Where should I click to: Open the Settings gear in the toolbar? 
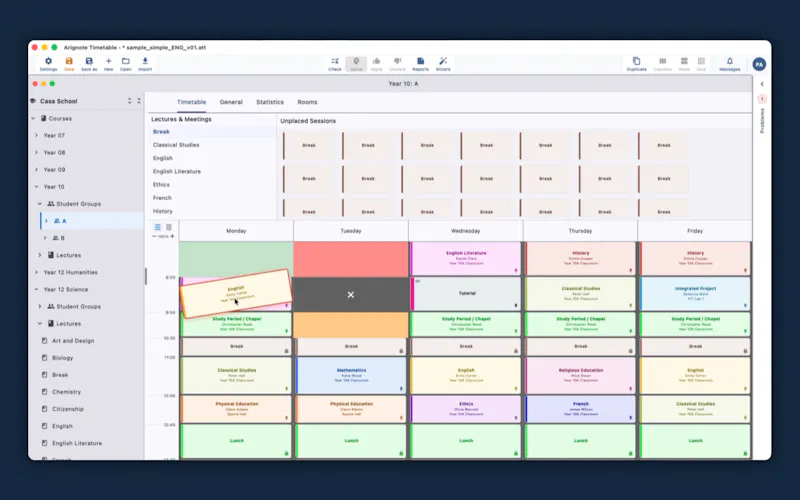pos(48,64)
